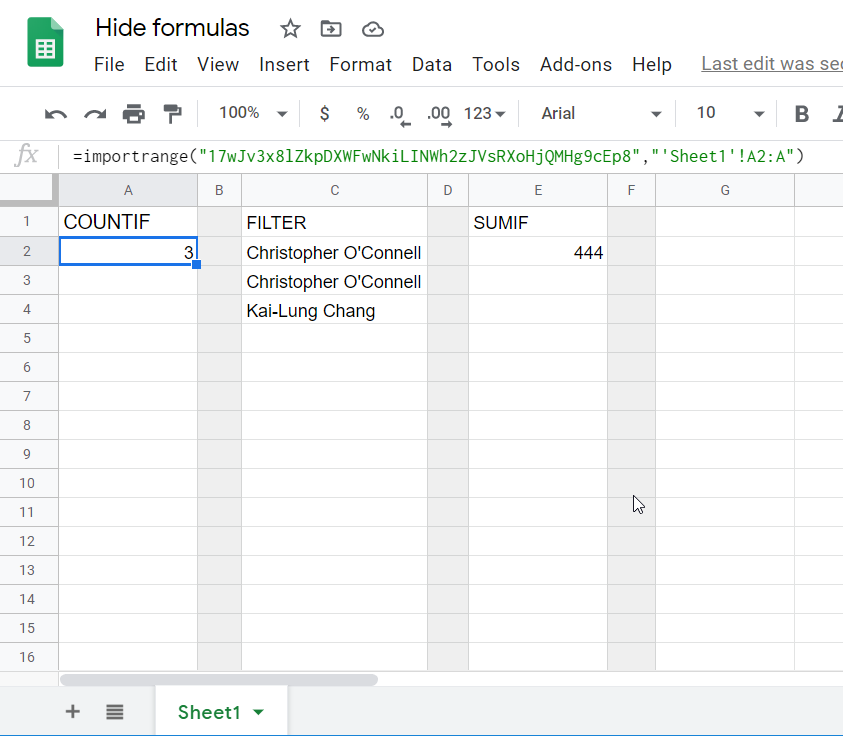This screenshot has height=736, width=843.
Task: Check the cloud save status icon
Action: tap(373, 29)
